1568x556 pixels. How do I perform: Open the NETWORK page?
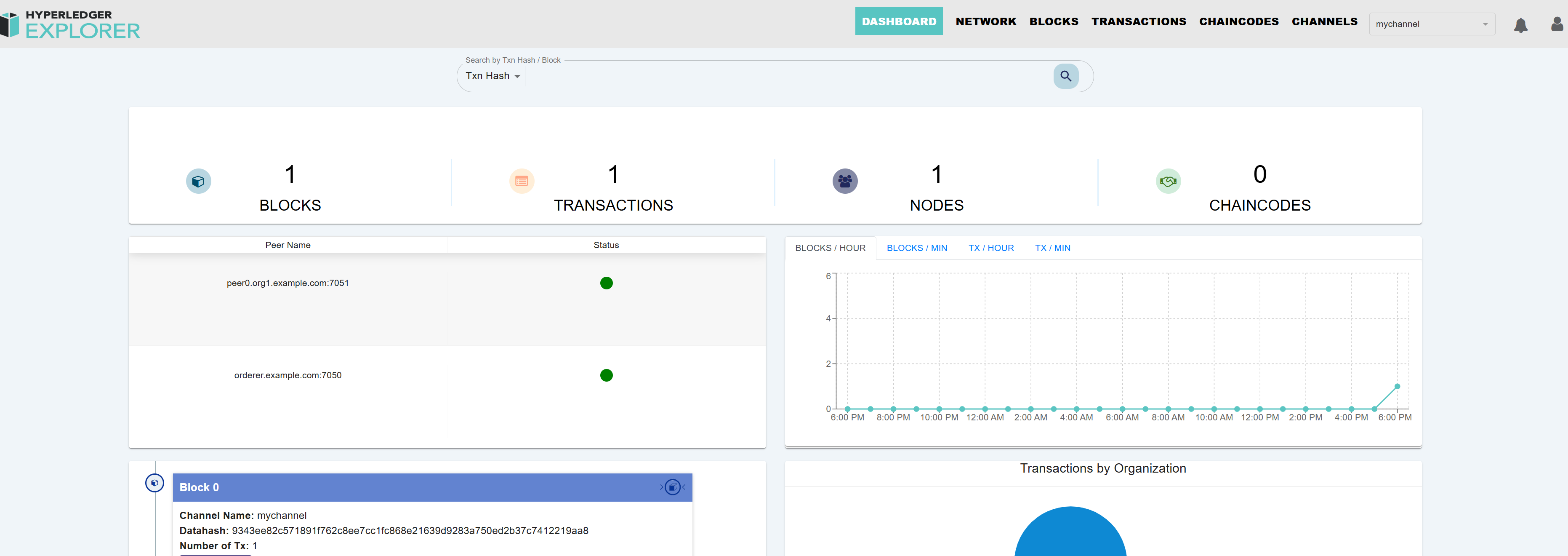[x=985, y=21]
